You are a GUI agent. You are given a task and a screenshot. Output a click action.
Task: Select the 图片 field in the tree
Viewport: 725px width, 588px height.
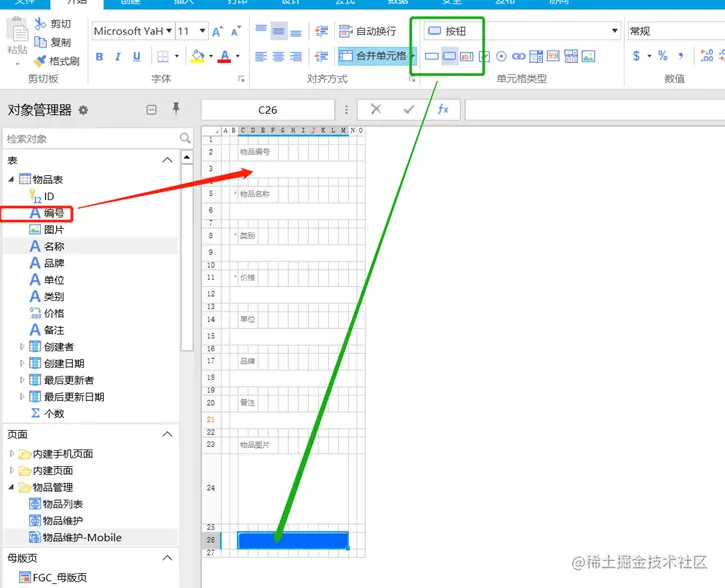click(46, 230)
